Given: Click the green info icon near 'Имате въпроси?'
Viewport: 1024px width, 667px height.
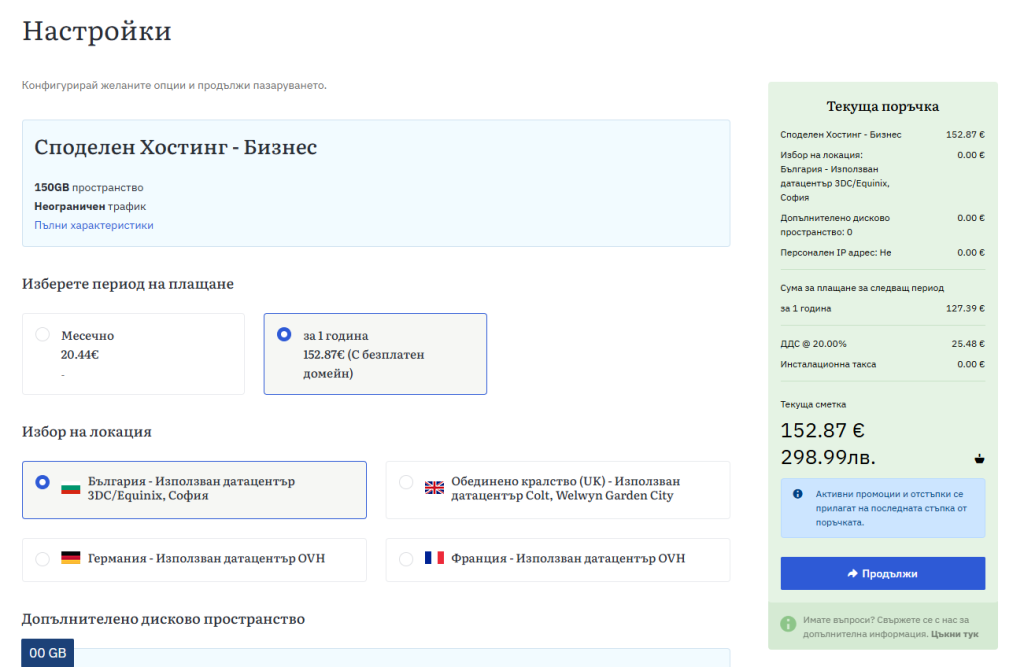Looking at the screenshot, I should point(788,626).
